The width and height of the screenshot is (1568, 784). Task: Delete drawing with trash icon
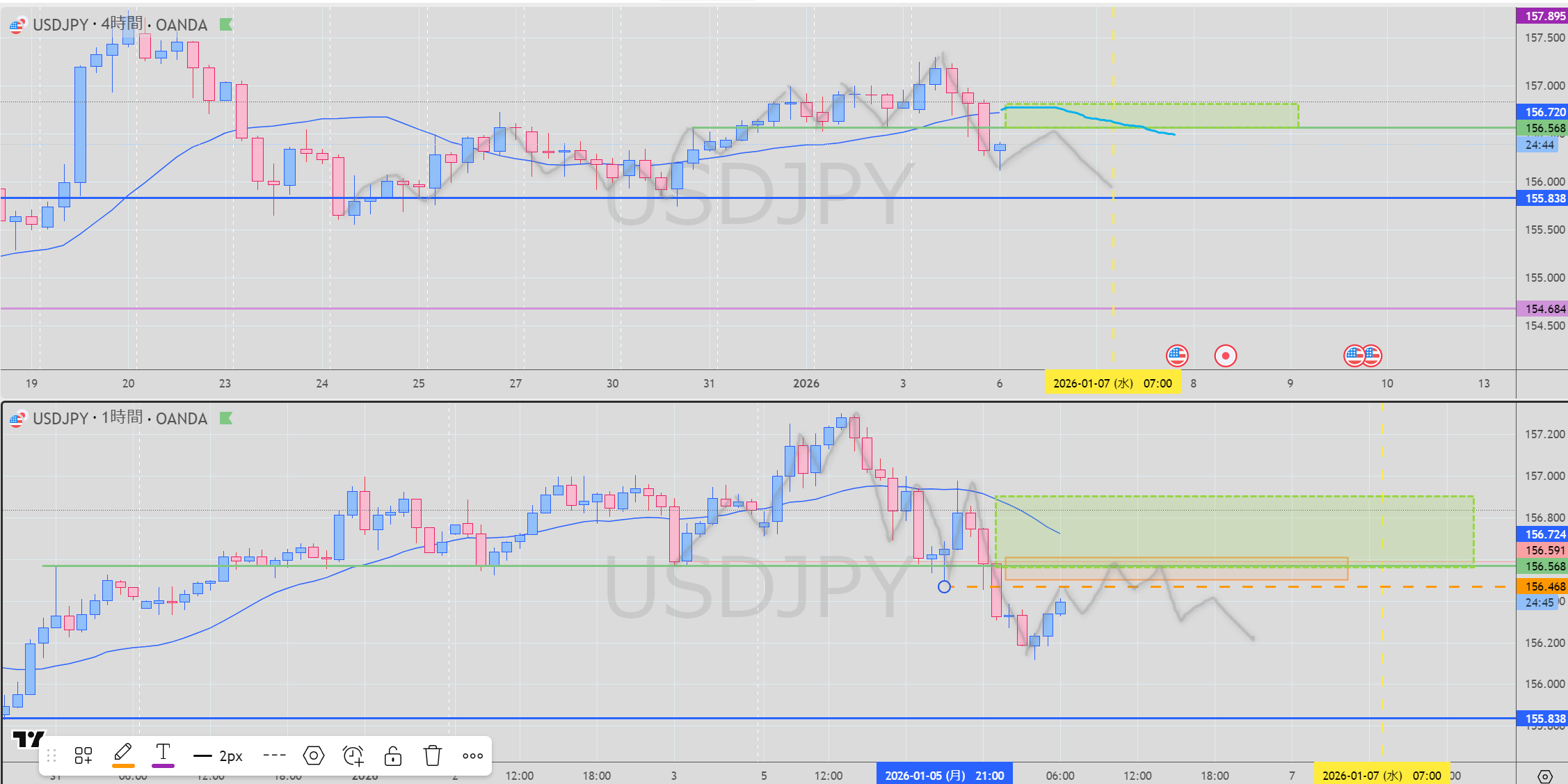click(x=433, y=755)
